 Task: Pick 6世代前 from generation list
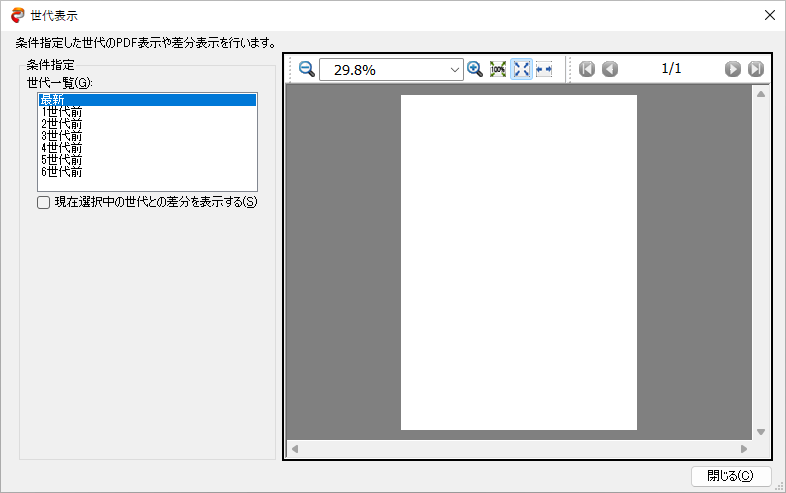pos(147,172)
